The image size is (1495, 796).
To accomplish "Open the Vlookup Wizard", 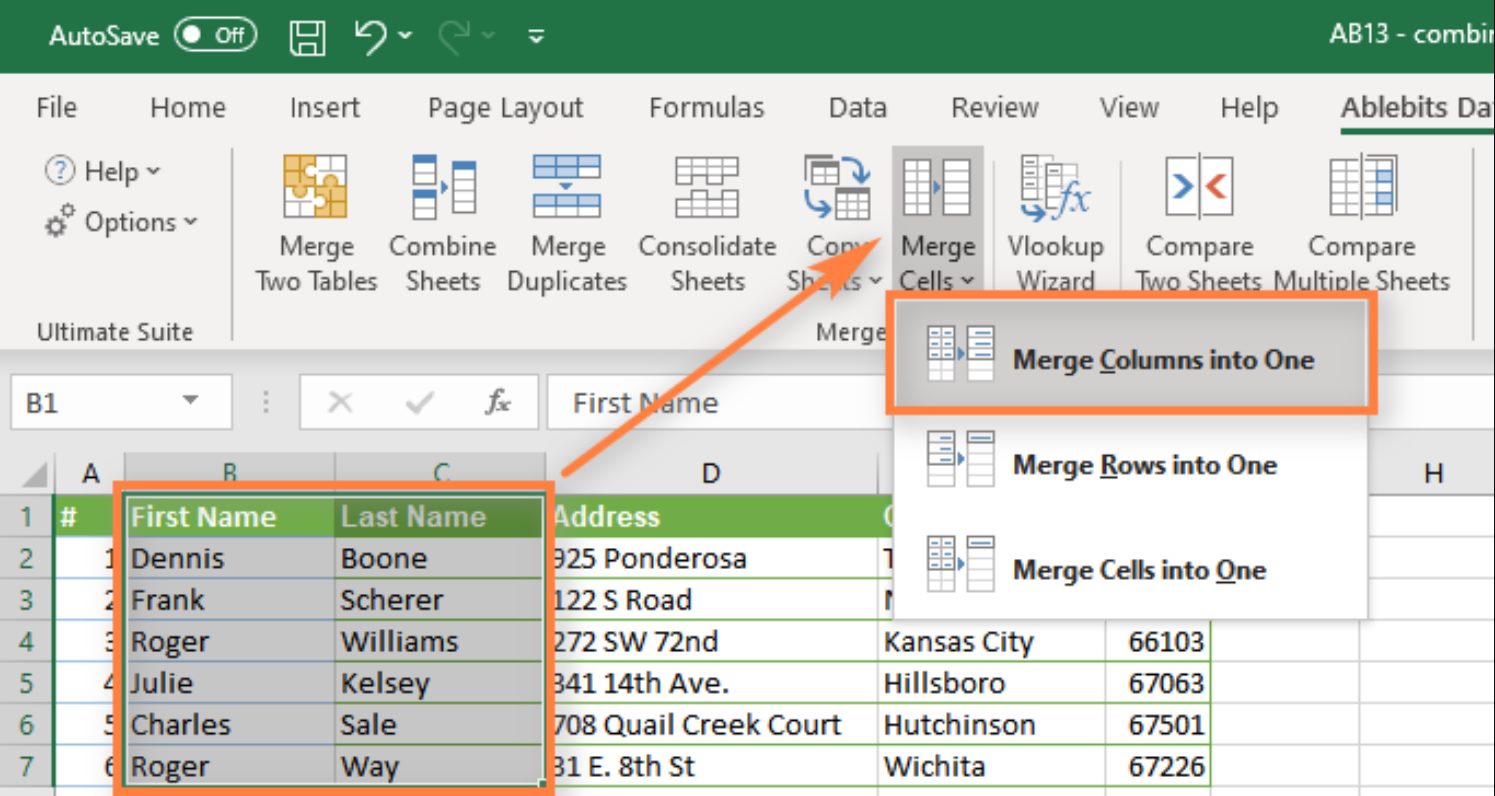I will pos(1055,187).
